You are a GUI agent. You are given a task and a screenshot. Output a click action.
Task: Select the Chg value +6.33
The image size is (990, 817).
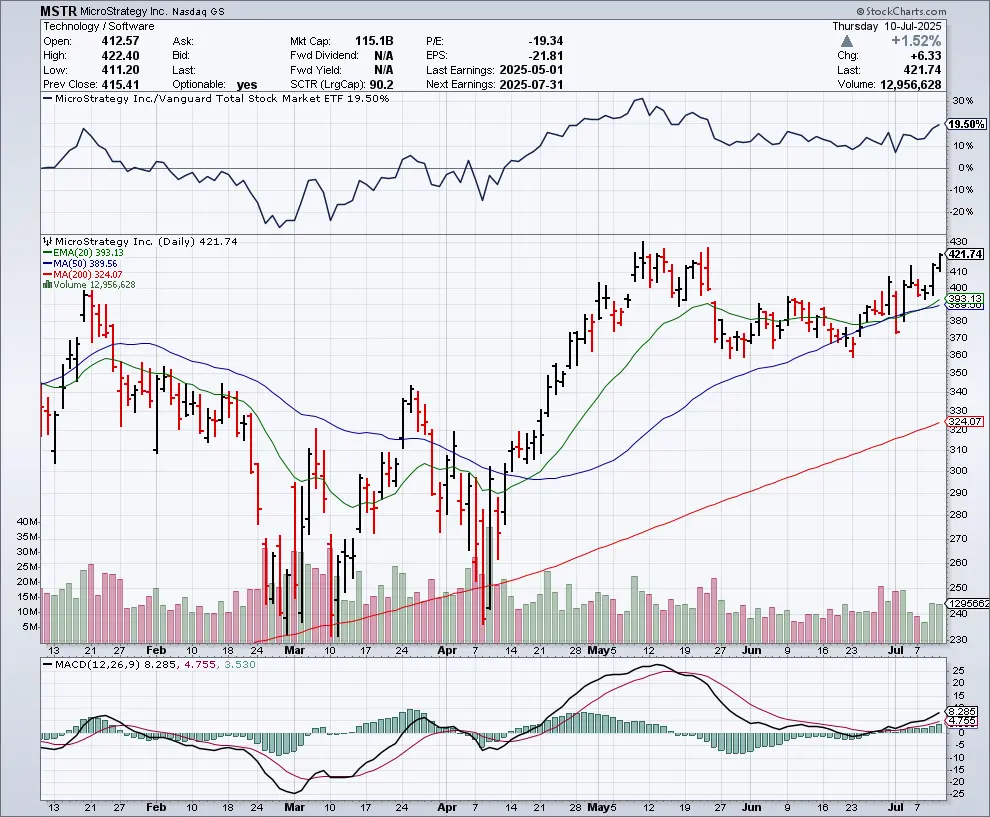(x=926, y=56)
